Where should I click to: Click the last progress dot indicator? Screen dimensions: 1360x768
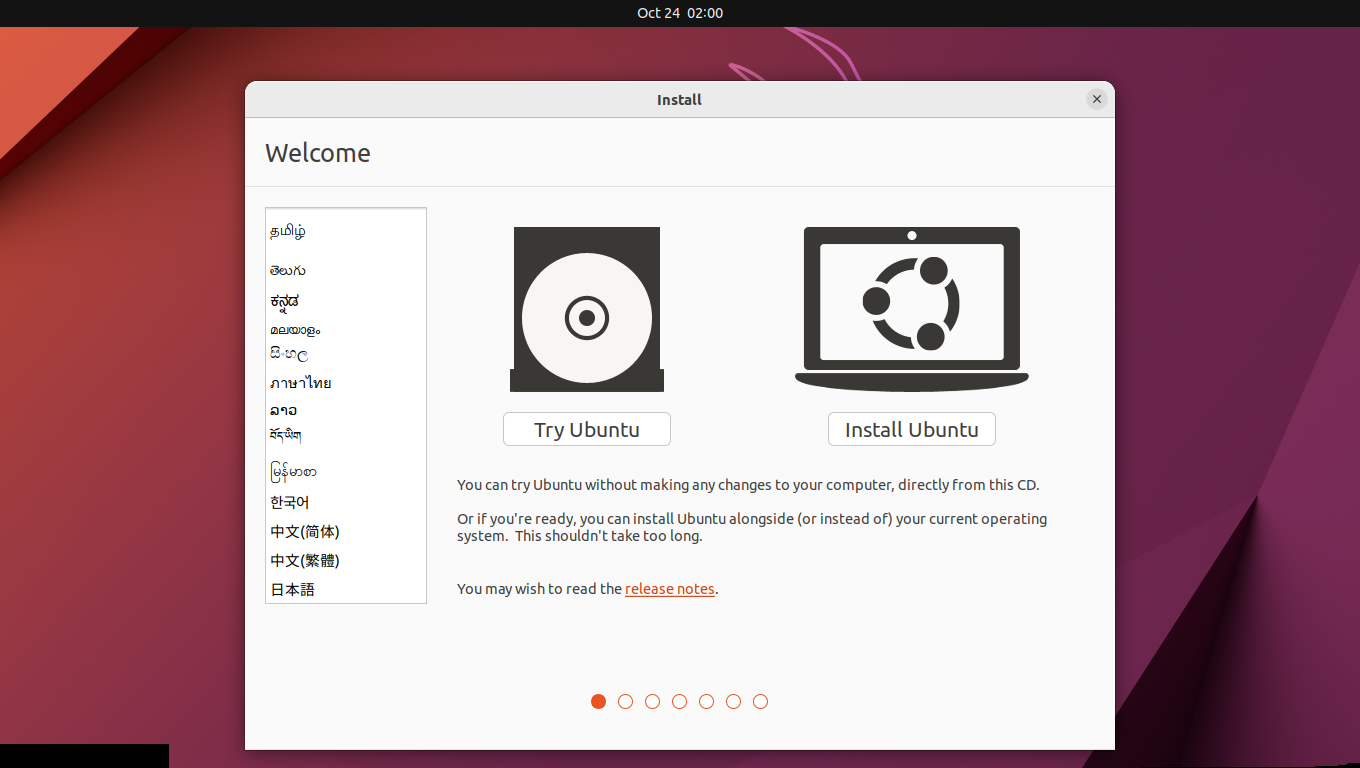(x=760, y=701)
